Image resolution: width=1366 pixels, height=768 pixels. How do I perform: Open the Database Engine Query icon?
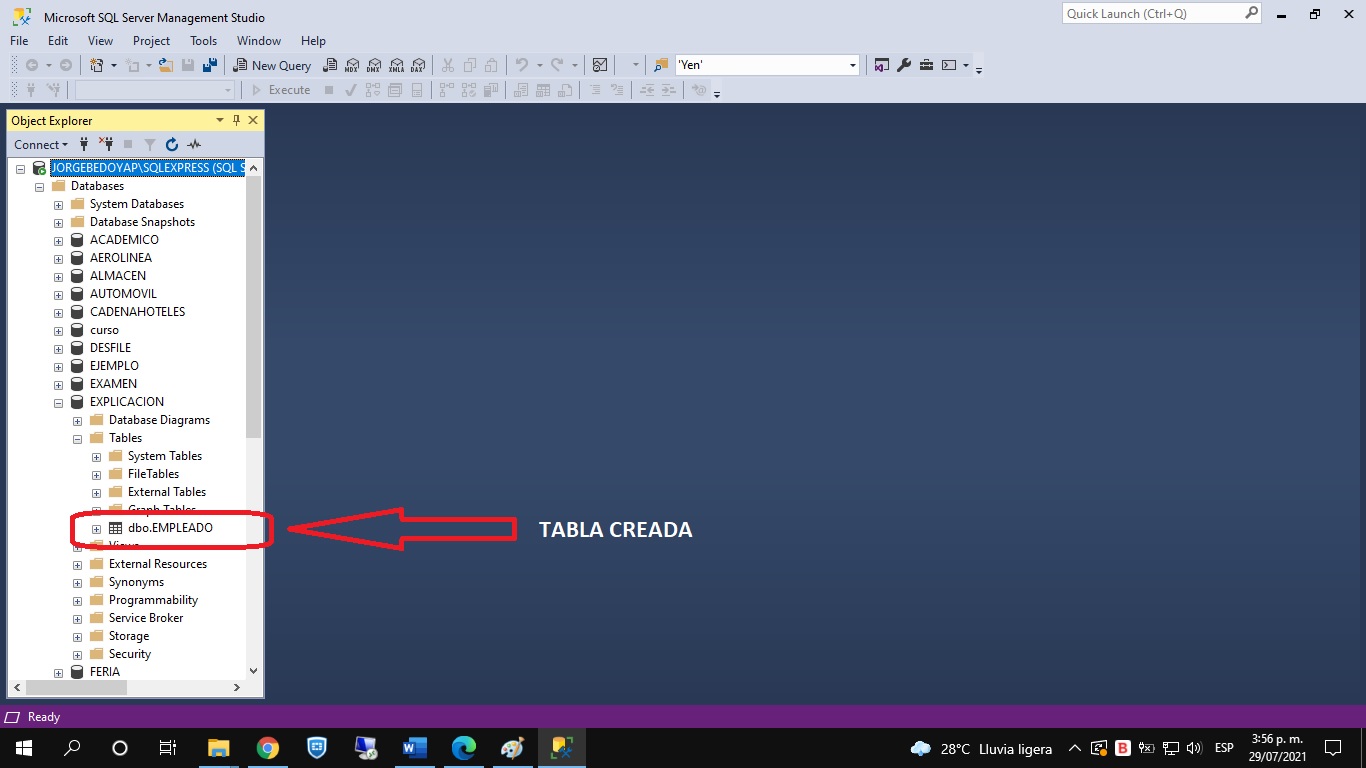point(329,65)
